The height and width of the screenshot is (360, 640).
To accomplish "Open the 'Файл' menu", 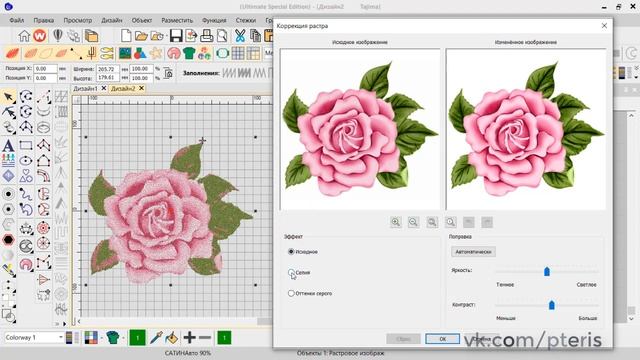I will 17,20.
